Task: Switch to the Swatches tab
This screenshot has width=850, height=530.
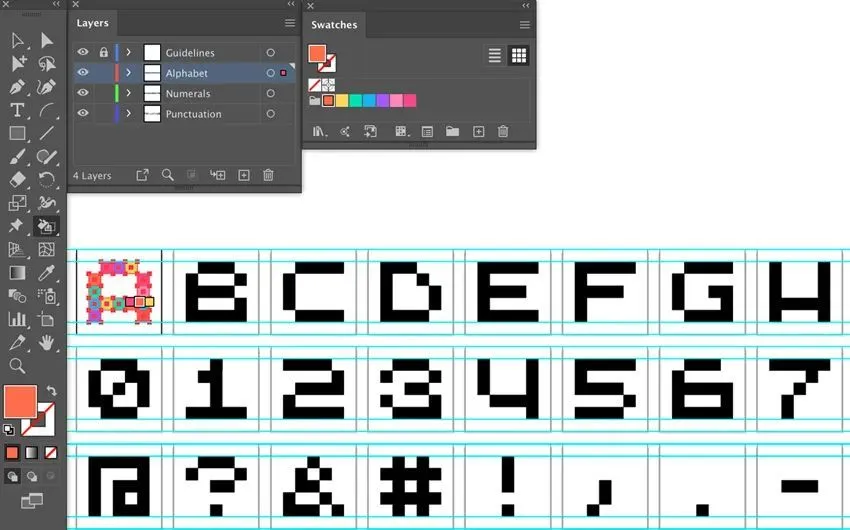Action: coord(334,25)
